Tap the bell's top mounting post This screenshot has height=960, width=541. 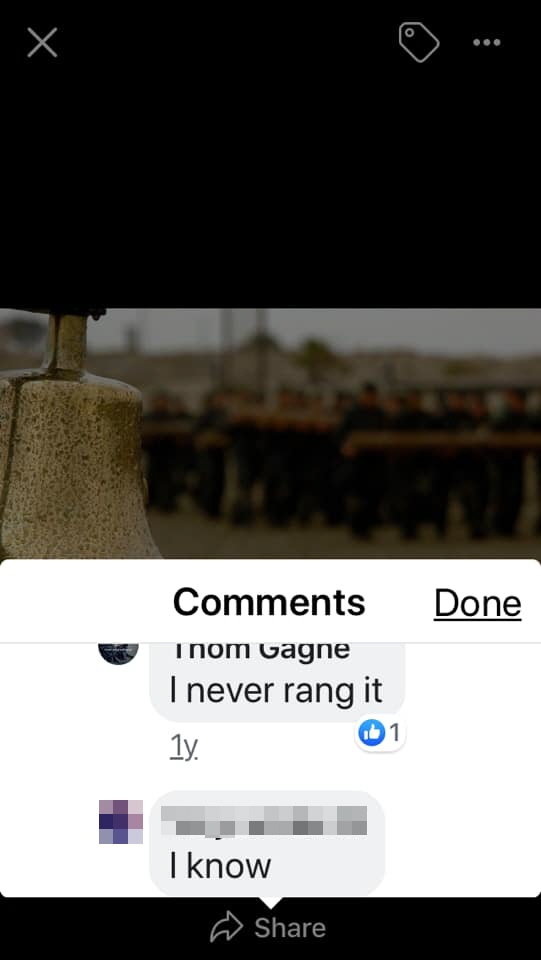tap(67, 343)
